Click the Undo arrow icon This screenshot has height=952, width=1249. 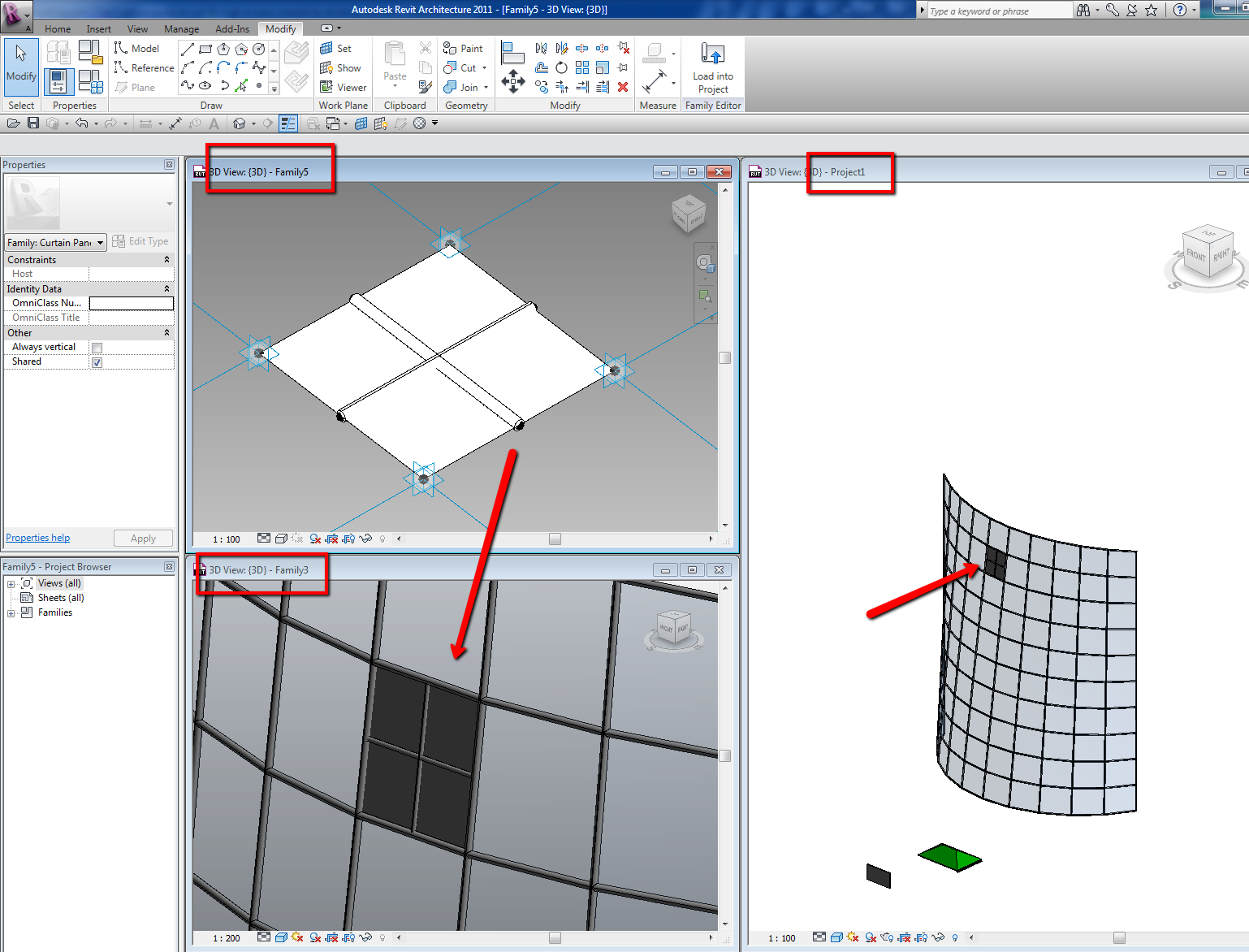click(81, 123)
